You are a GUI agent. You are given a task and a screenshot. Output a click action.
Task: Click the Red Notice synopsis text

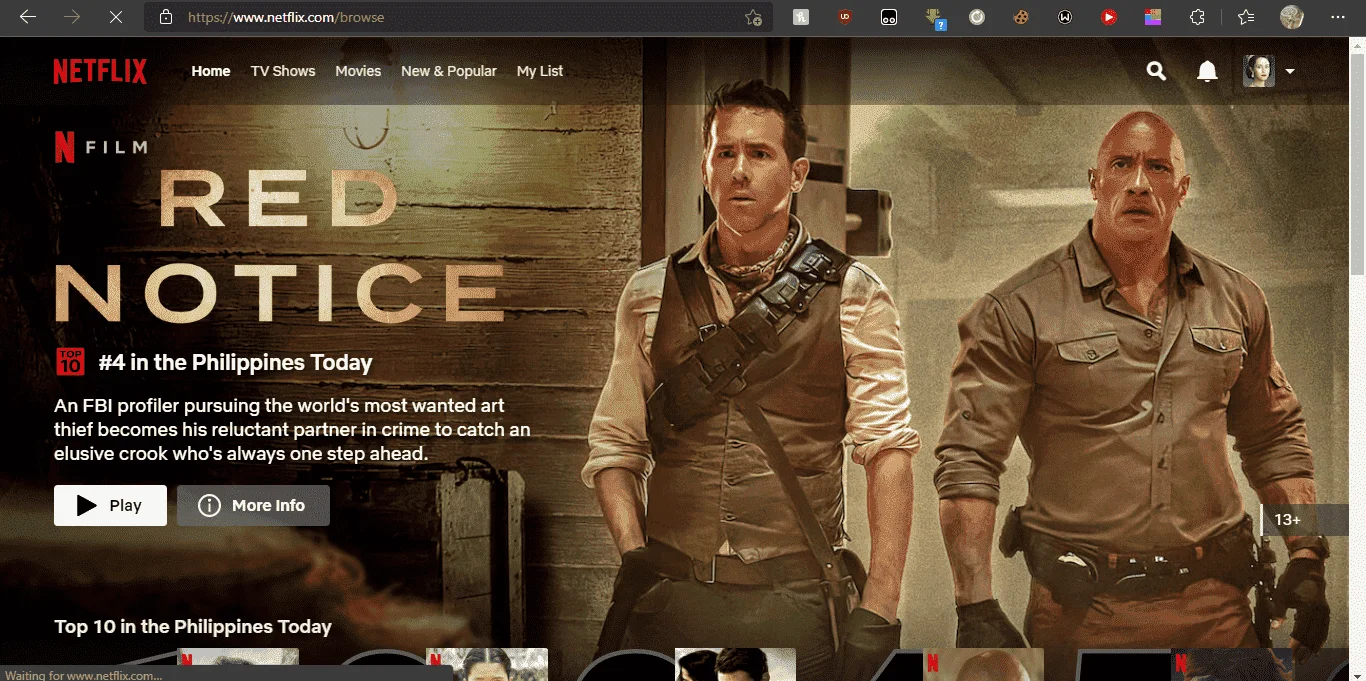pyautogui.click(x=292, y=430)
